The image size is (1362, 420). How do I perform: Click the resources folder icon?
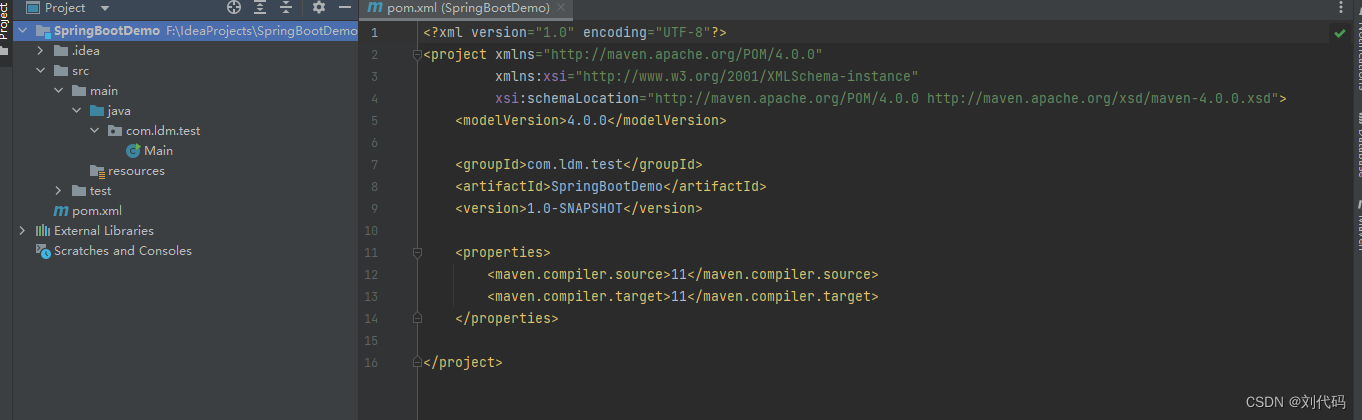pyautogui.click(x=97, y=171)
